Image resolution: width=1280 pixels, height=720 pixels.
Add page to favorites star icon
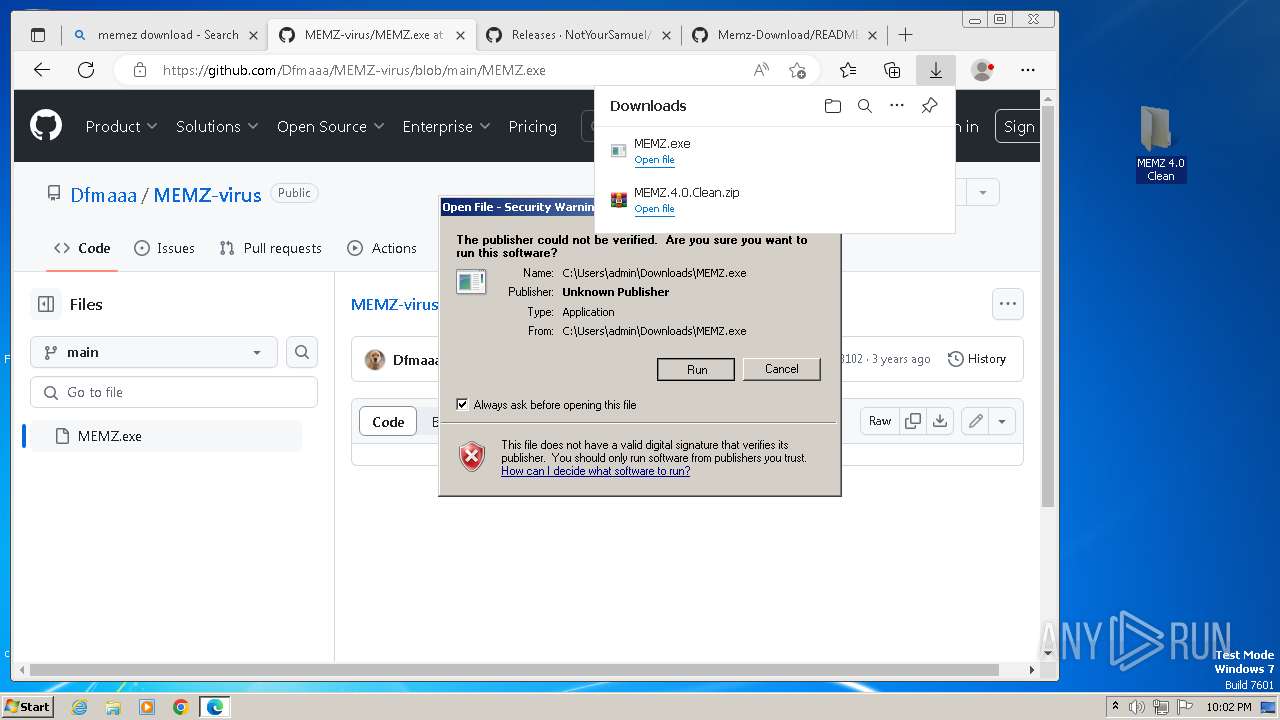point(797,70)
